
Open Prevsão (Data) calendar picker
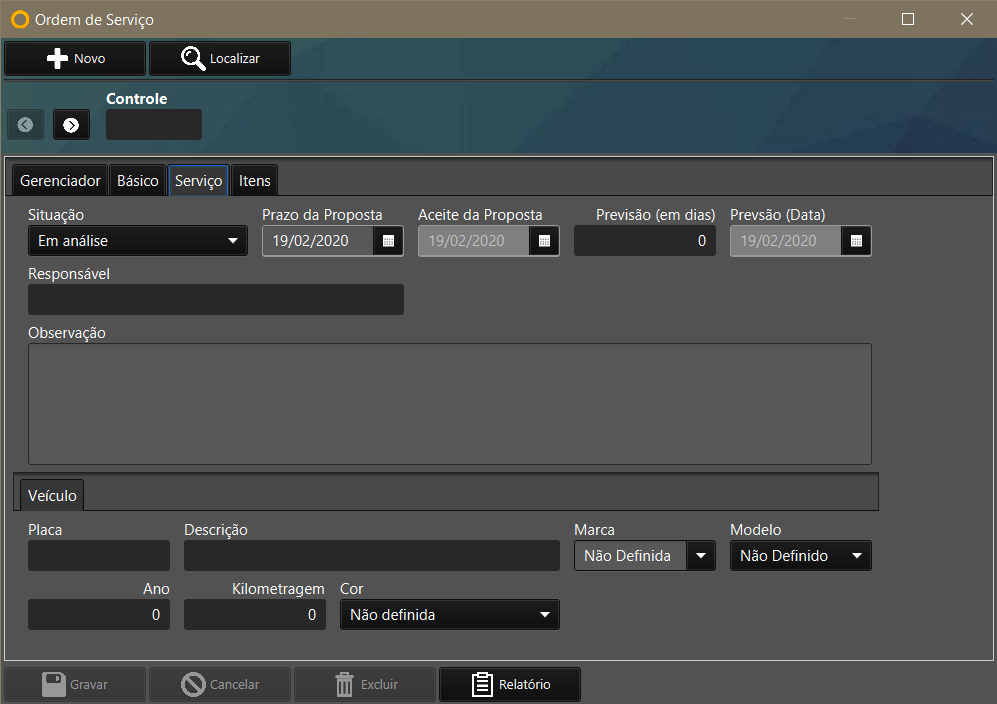[856, 241]
